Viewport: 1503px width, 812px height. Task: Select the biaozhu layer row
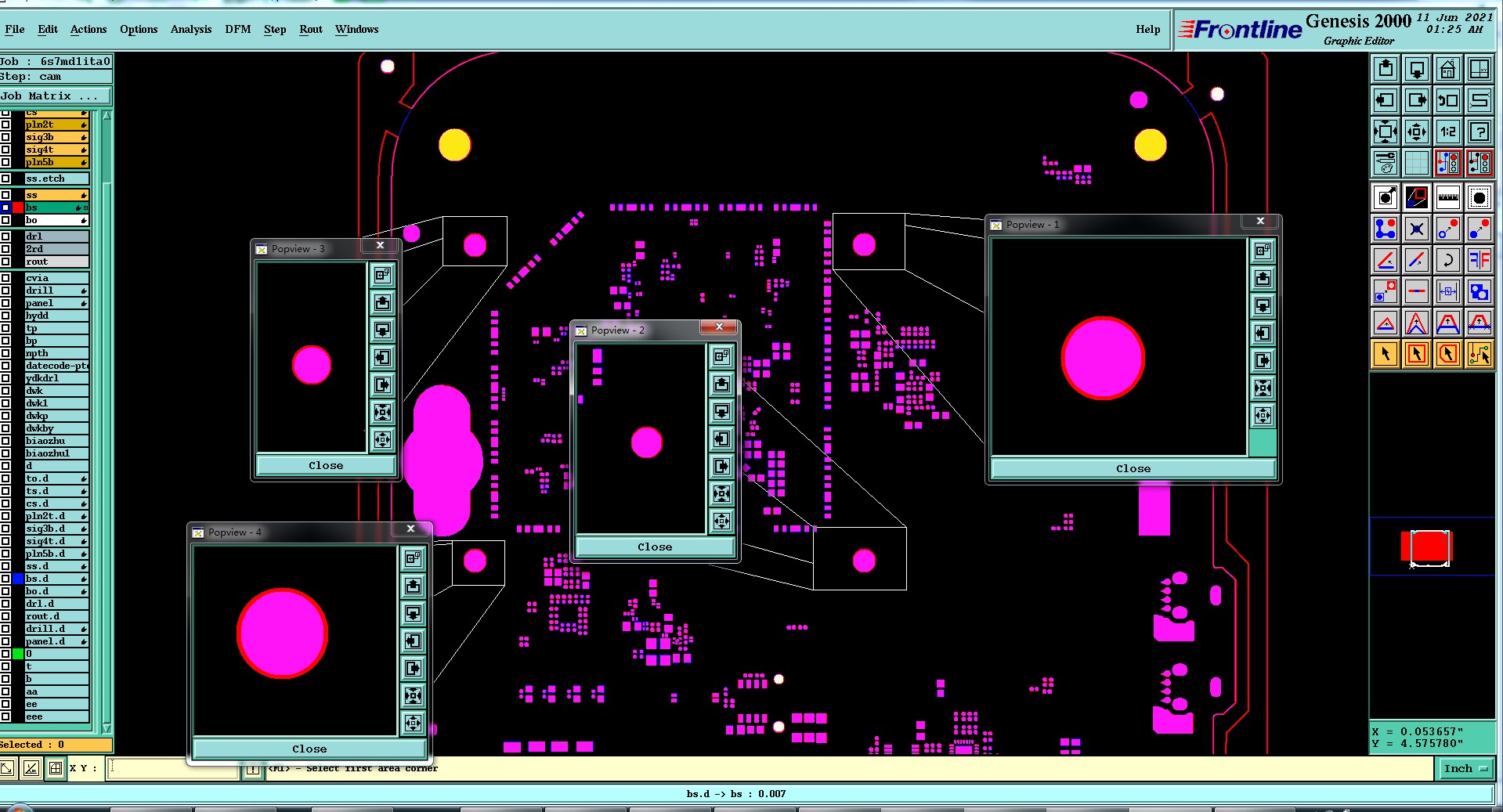coord(56,441)
